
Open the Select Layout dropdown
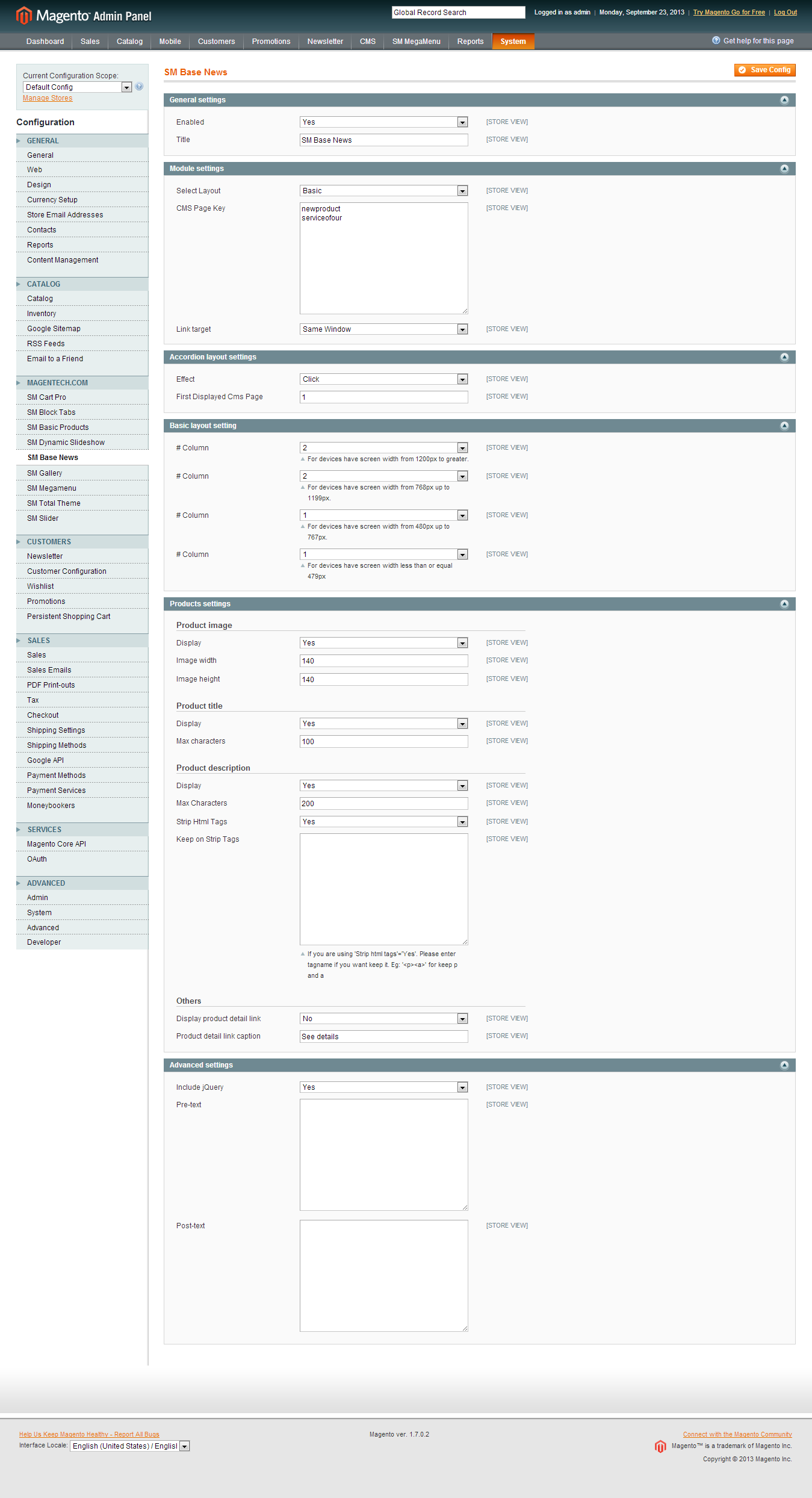(x=383, y=191)
